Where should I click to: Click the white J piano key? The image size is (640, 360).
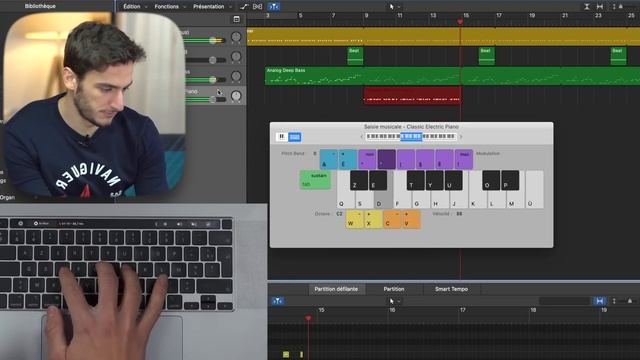[459, 200]
